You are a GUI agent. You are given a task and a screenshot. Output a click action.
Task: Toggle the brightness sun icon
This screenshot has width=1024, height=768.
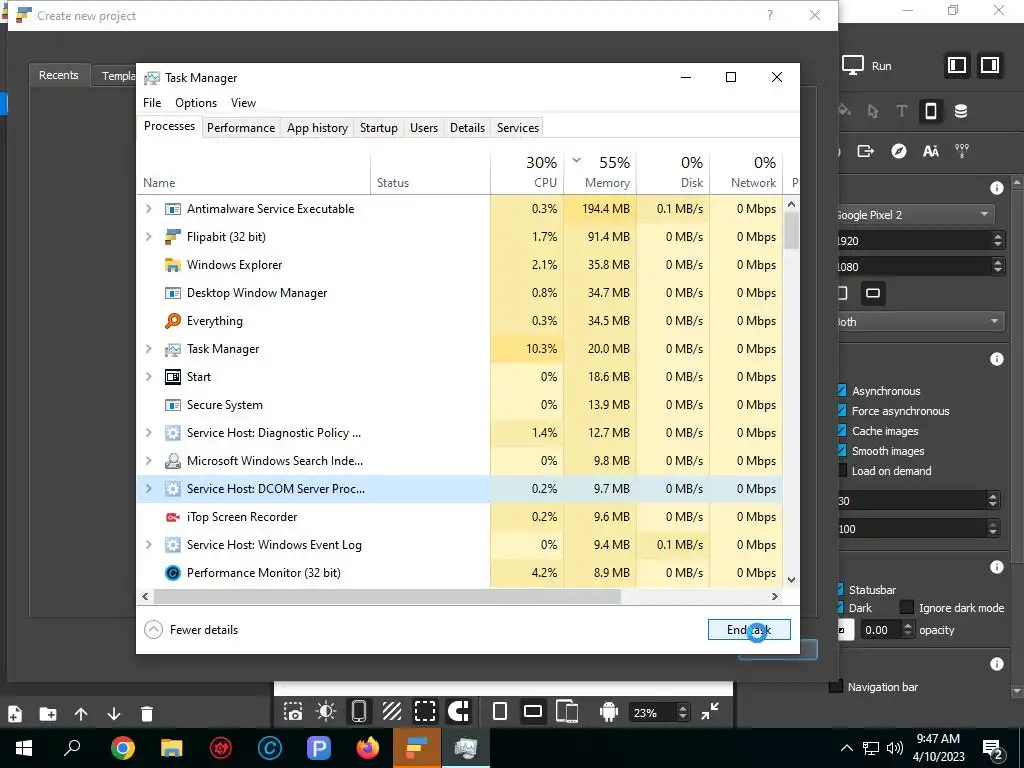pos(326,711)
